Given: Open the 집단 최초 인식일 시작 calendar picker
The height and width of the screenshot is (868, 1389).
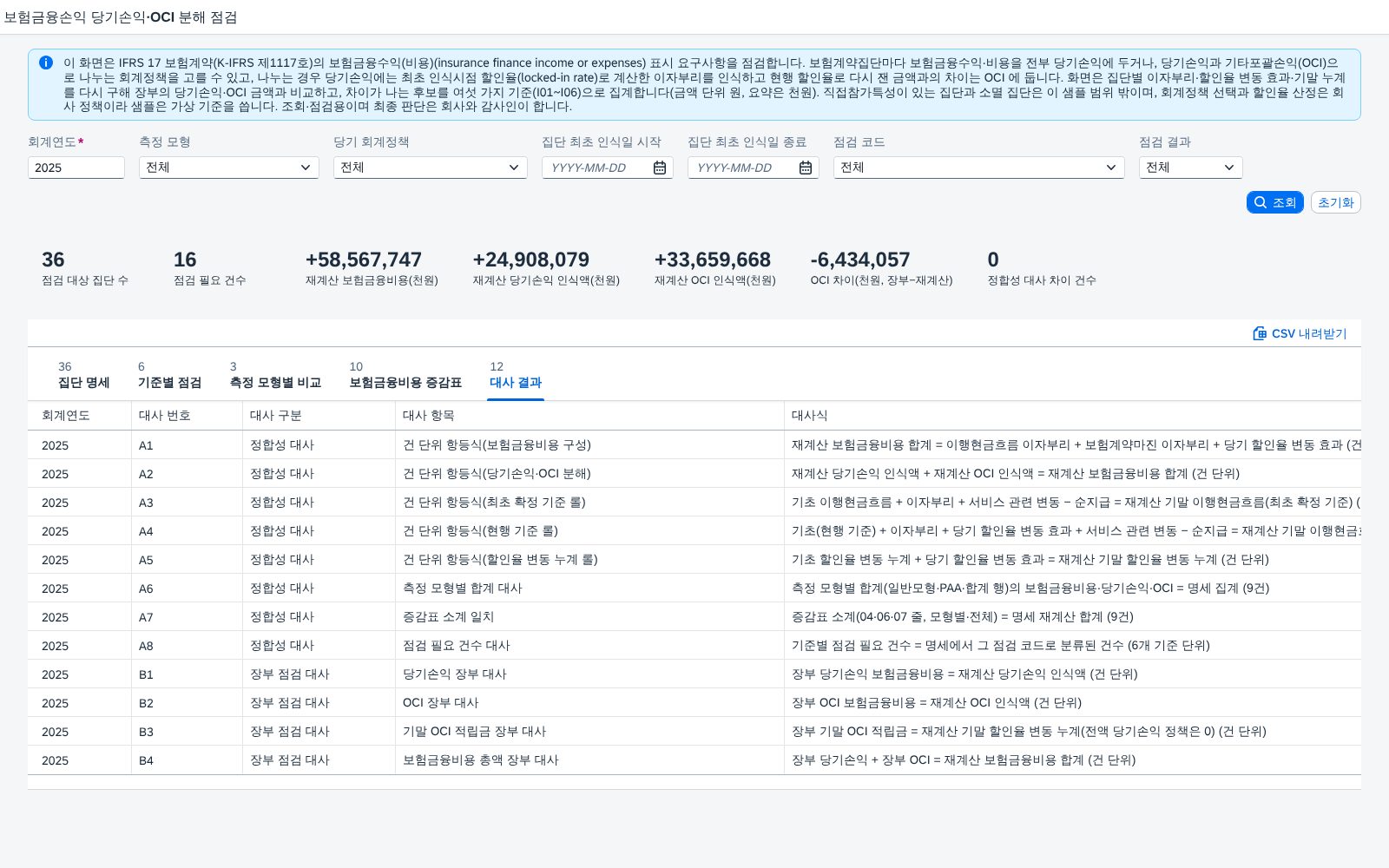Looking at the screenshot, I should point(660,168).
